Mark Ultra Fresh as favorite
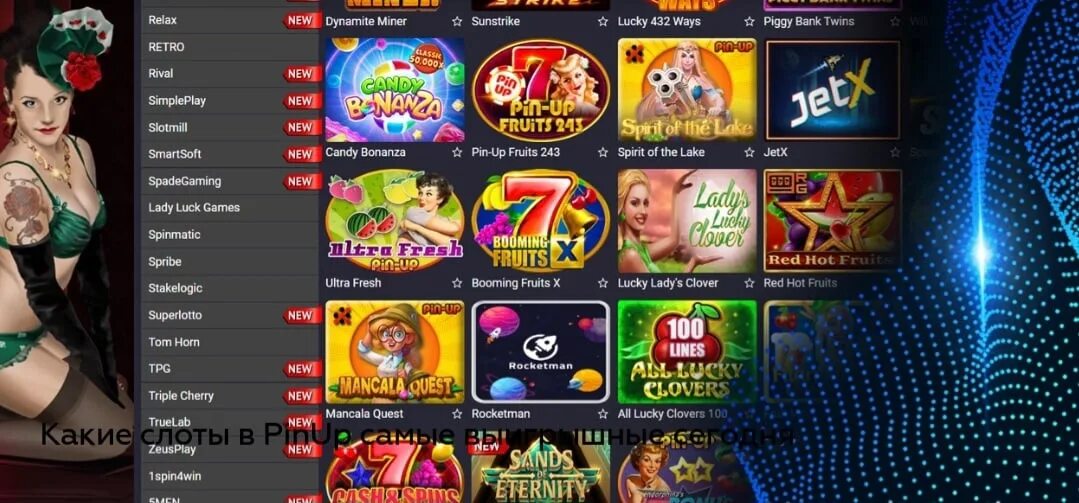1079x503 pixels. (457, 283)
